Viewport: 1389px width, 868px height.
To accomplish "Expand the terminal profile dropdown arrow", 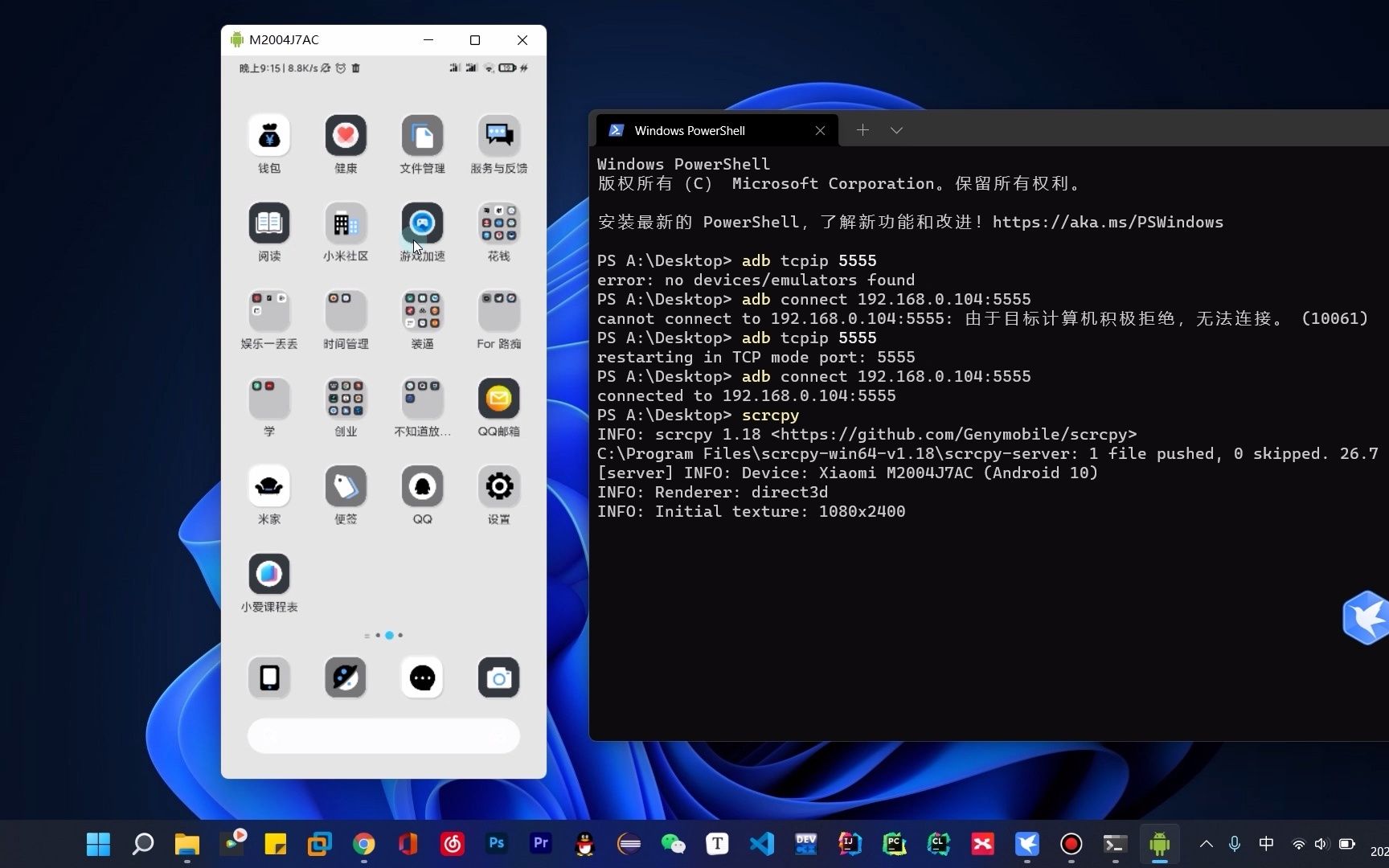I will tap(896, 130).
